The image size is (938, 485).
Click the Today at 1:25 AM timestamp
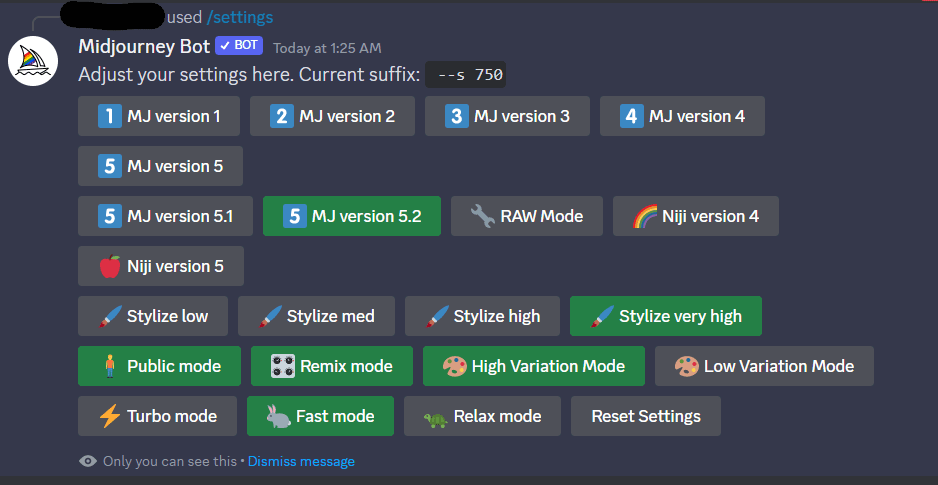327,48
